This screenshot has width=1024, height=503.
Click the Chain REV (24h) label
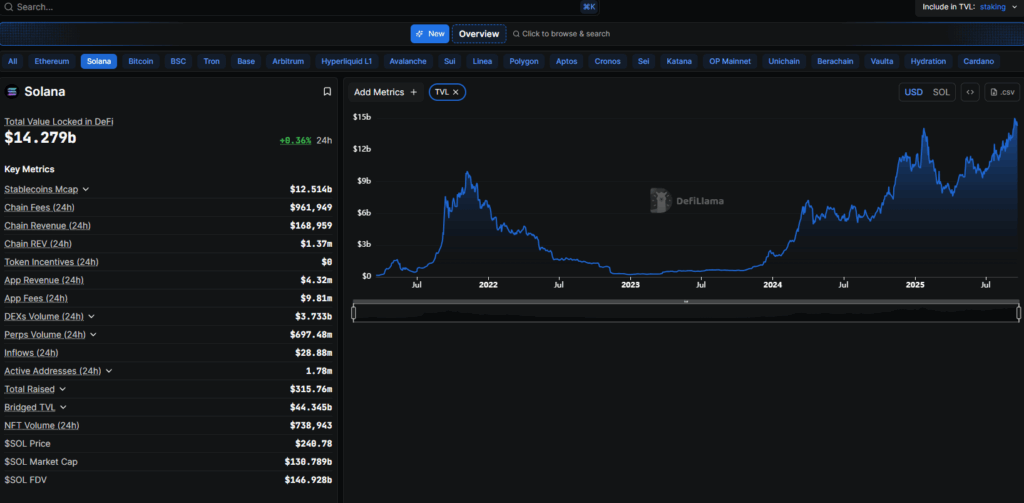[x=38, y=244]
